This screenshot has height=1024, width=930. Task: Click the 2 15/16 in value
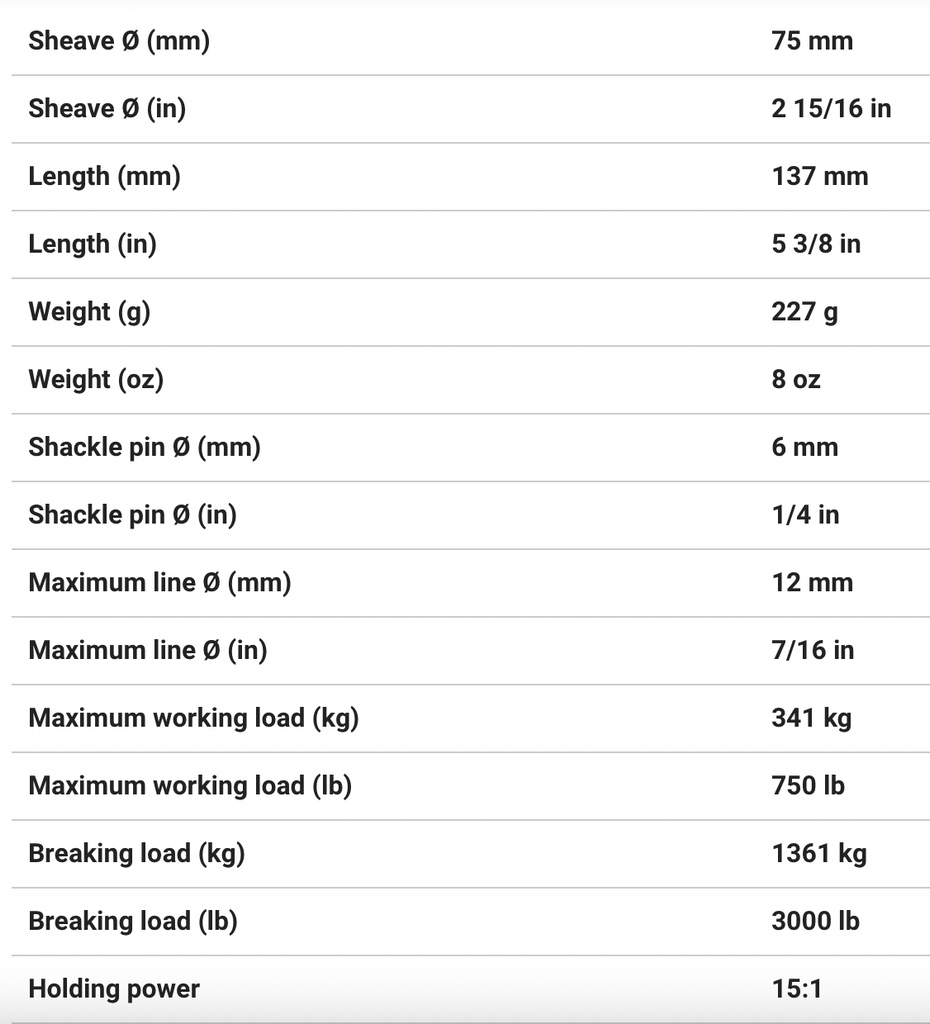tap(830, 108)
